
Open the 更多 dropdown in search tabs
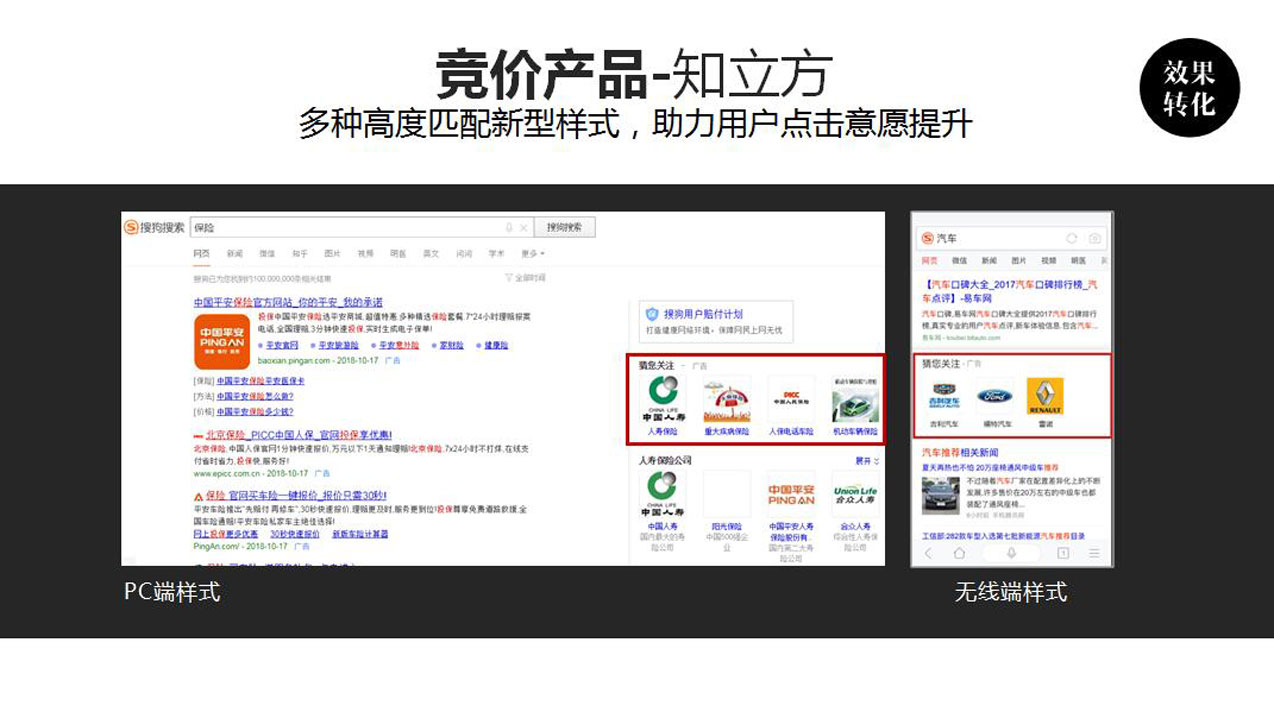(532, 254)
